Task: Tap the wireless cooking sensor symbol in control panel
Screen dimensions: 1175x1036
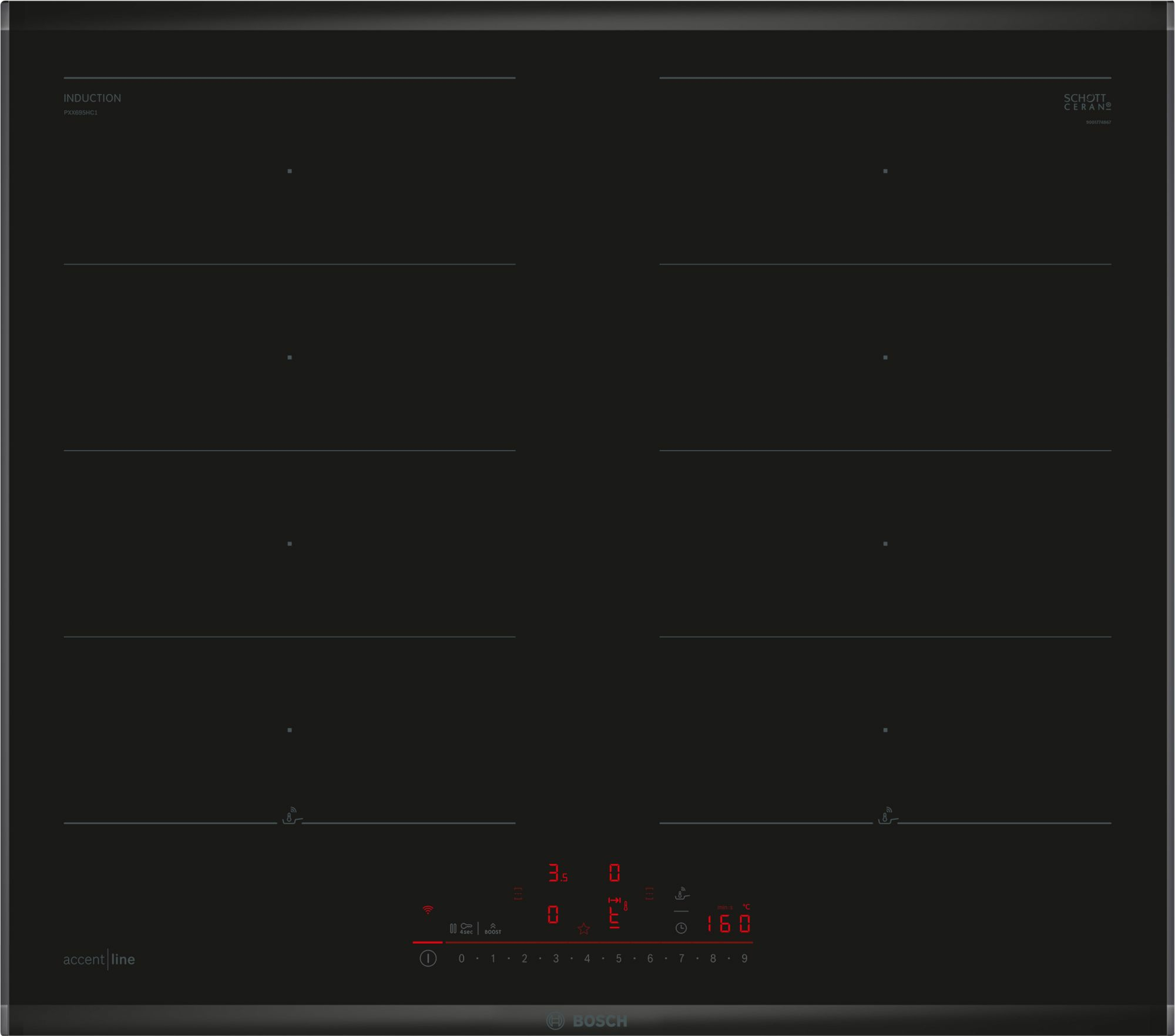Action: pyautogui.click(x=681, y=894)
